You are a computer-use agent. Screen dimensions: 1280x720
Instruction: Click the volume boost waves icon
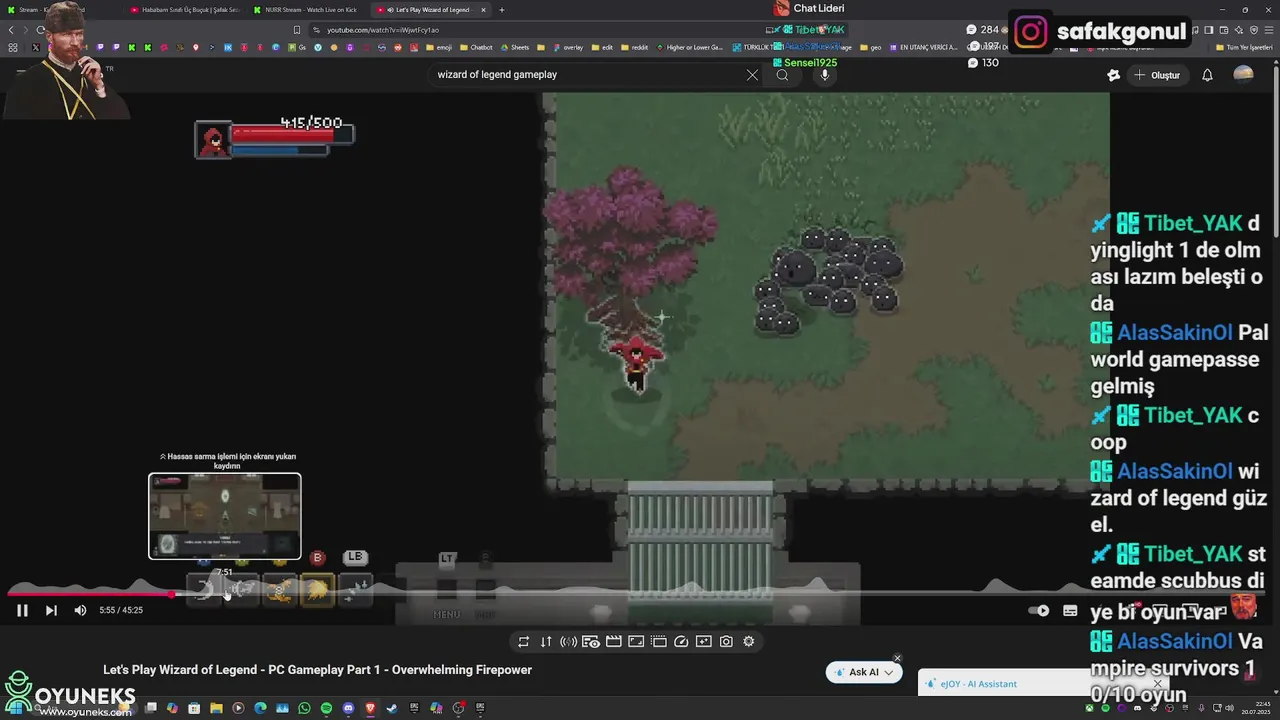pos(568,642)
